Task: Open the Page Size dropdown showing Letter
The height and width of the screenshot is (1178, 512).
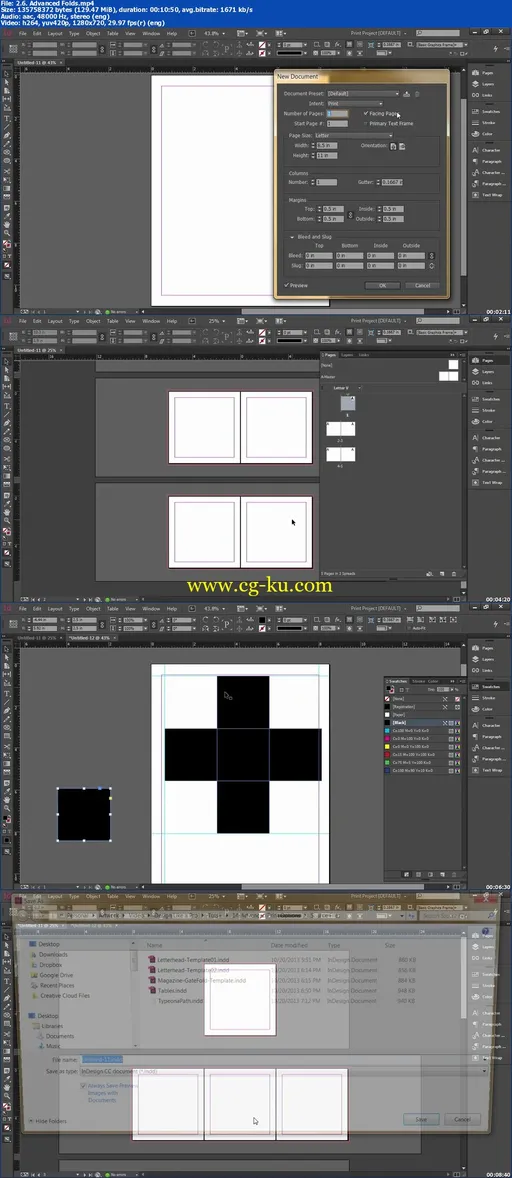Action: (x=352, y=135)
